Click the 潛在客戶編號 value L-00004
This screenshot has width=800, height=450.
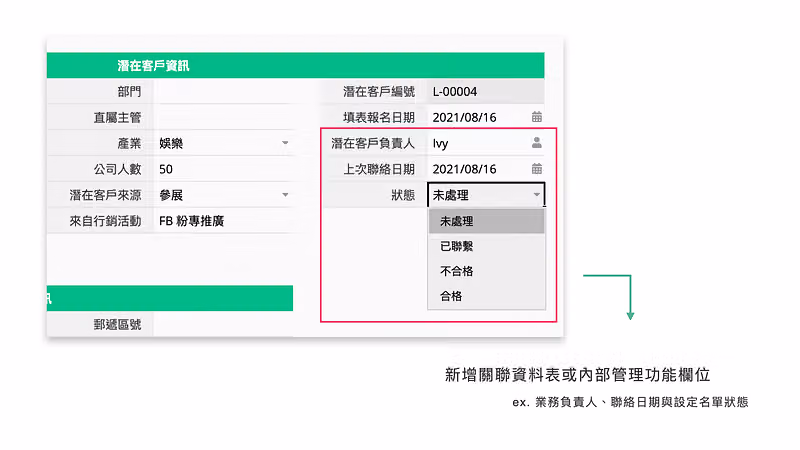(x=455, y=92)
